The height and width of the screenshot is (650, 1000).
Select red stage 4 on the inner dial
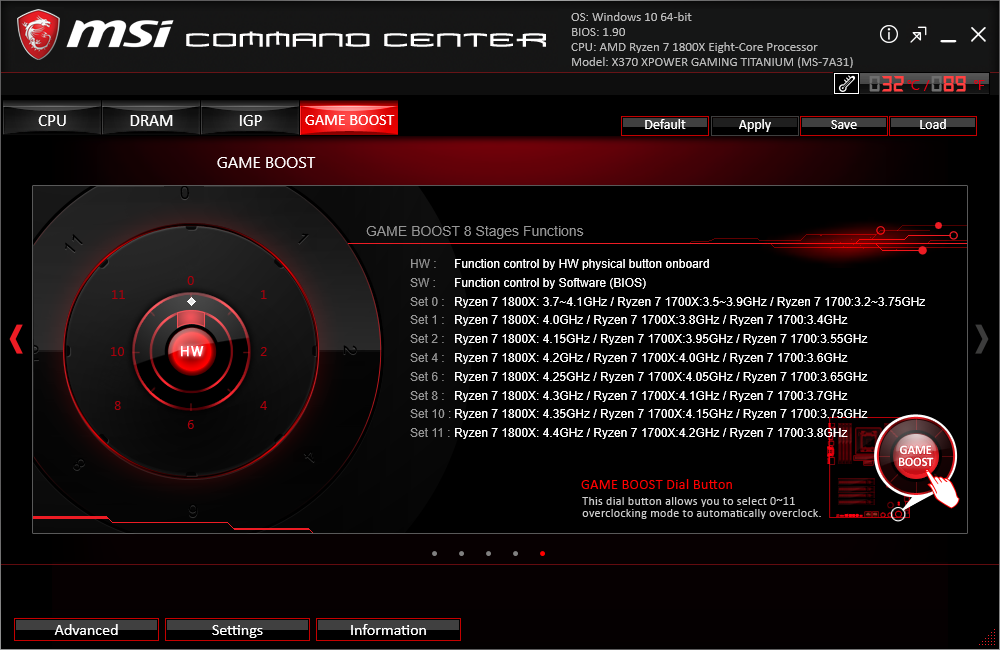[x=263, y=406]
